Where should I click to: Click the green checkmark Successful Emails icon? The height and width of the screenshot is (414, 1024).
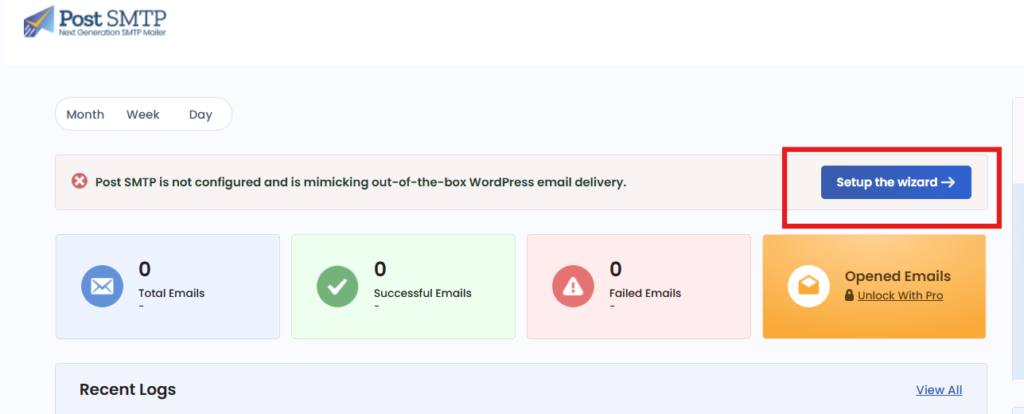click(x=337, y=286)
